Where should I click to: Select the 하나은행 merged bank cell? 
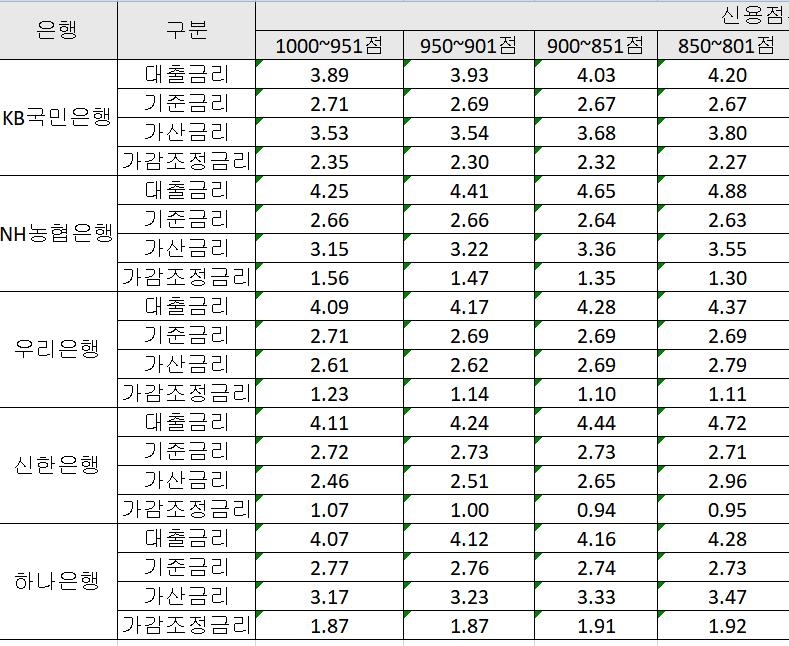coord(58,581)
